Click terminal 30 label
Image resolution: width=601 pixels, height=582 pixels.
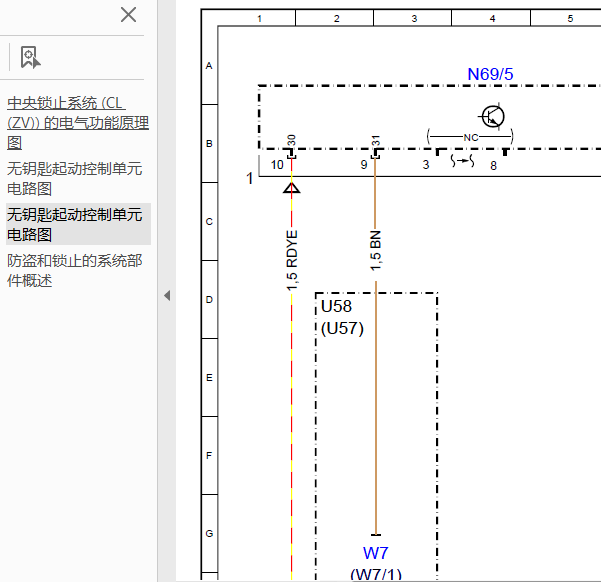(x=292, y=140)
